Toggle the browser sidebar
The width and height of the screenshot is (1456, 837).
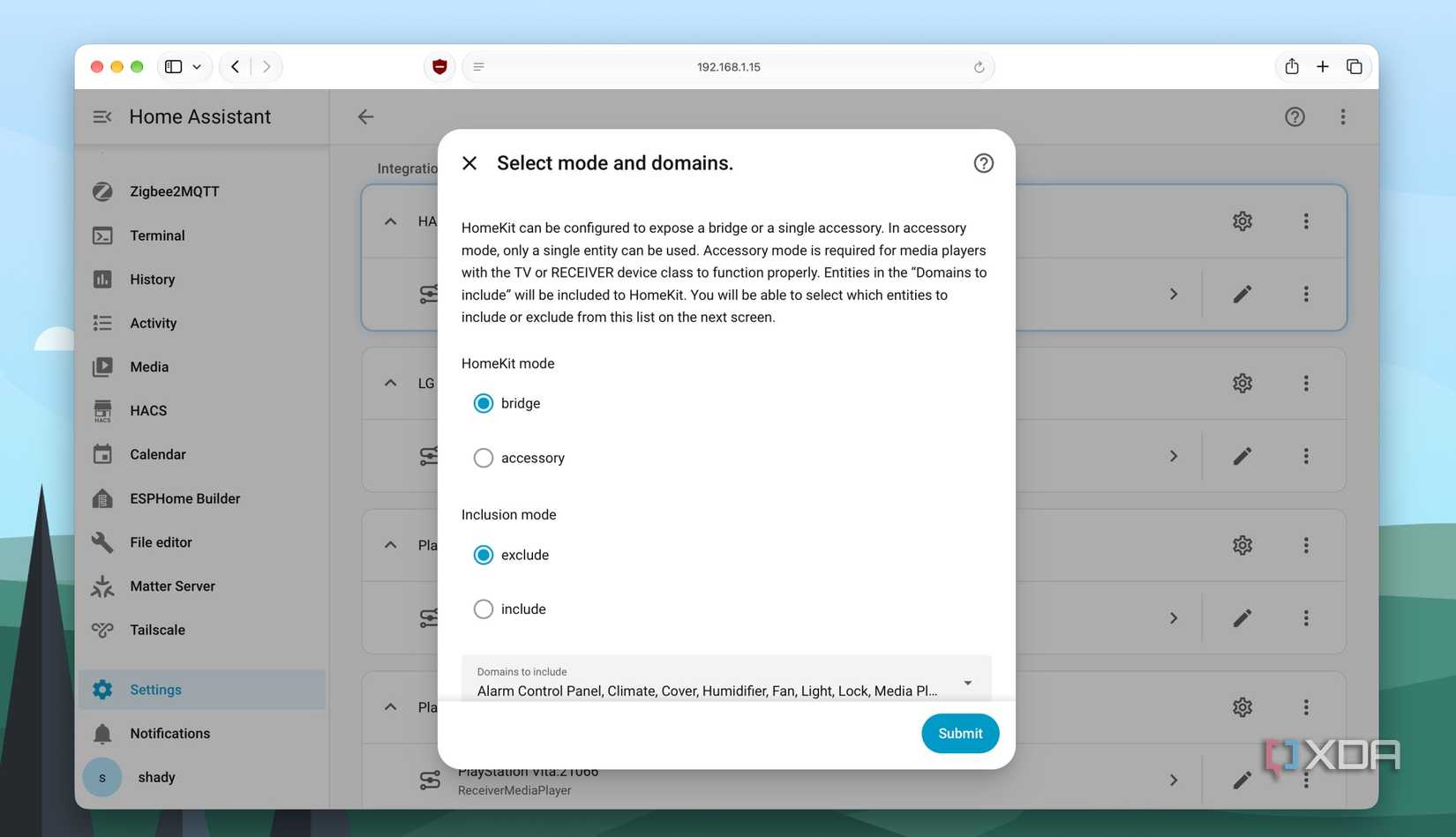click(174, 66)
